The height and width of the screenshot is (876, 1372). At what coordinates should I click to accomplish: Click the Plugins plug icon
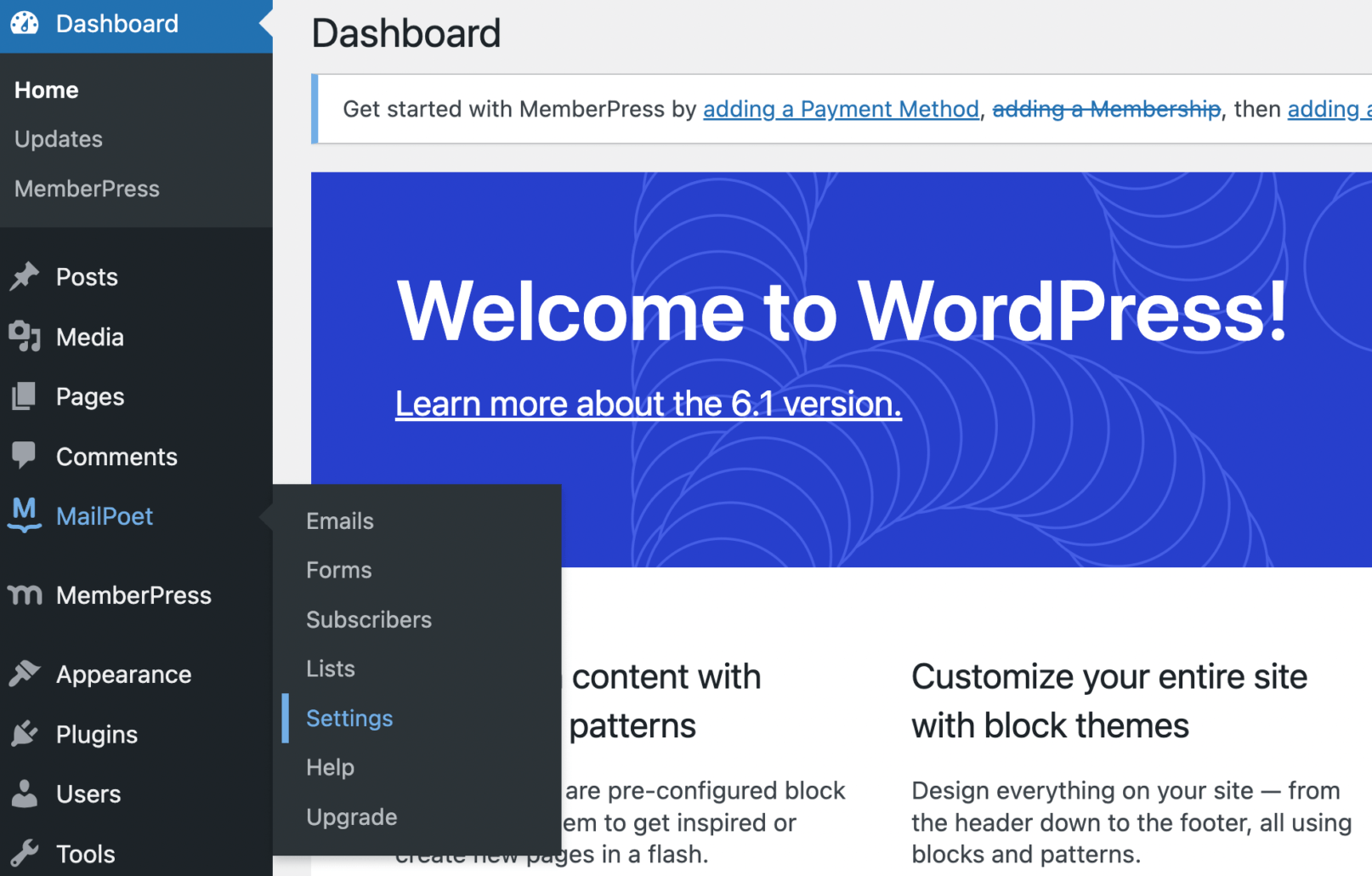(x=25, y=734)
